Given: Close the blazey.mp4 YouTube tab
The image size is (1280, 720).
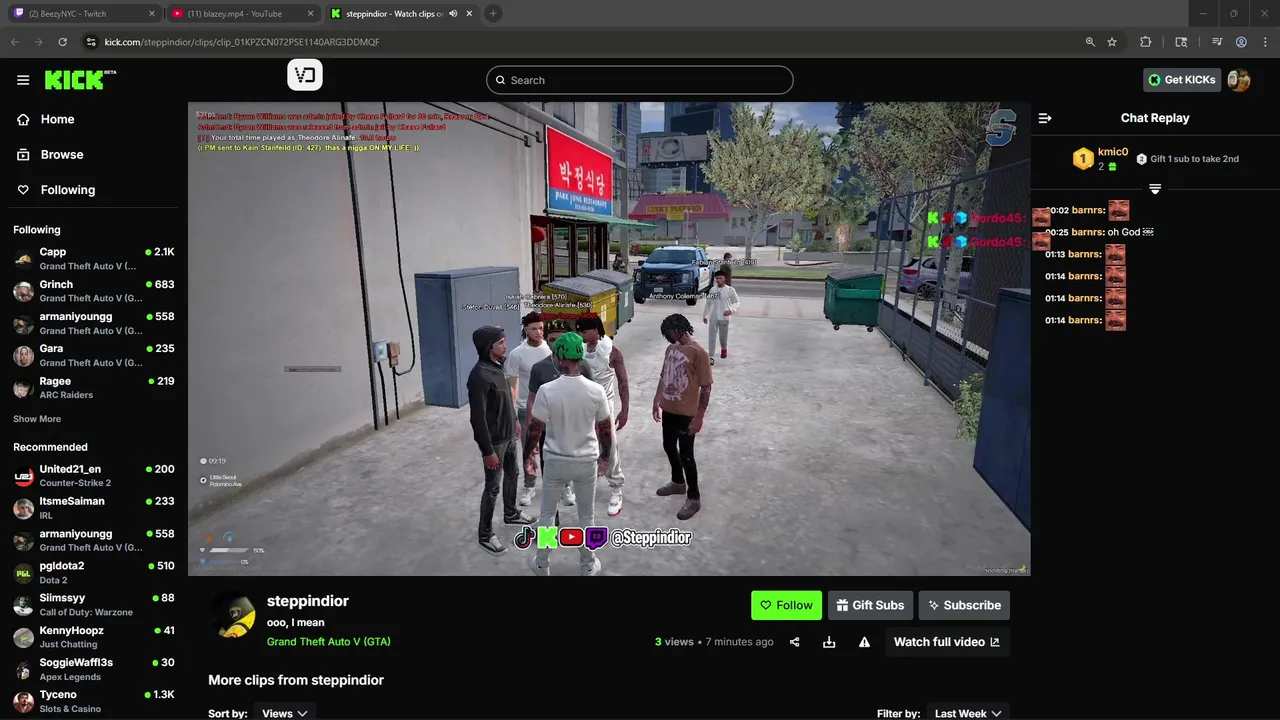Looking at the screenshot, I should point(310,14).
